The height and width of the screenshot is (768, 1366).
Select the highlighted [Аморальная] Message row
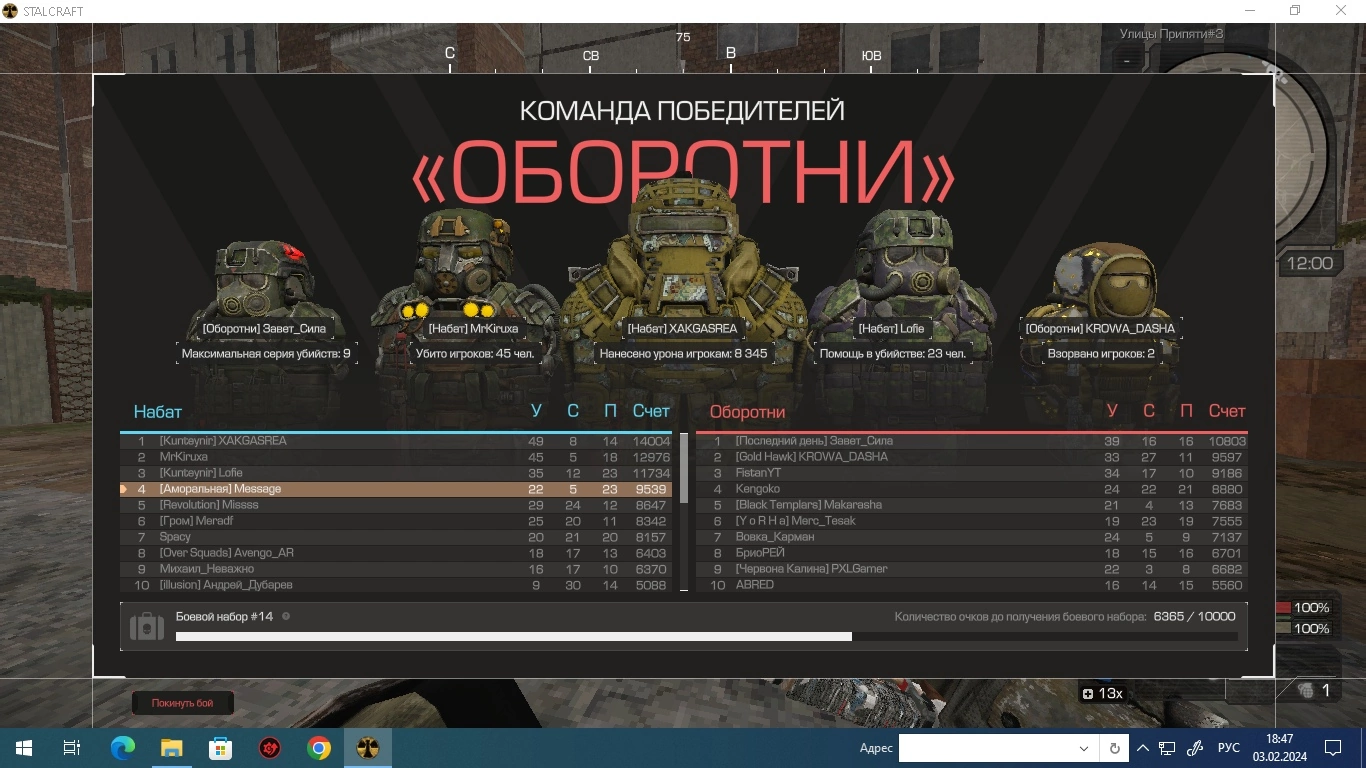click(x=396, y=489)
